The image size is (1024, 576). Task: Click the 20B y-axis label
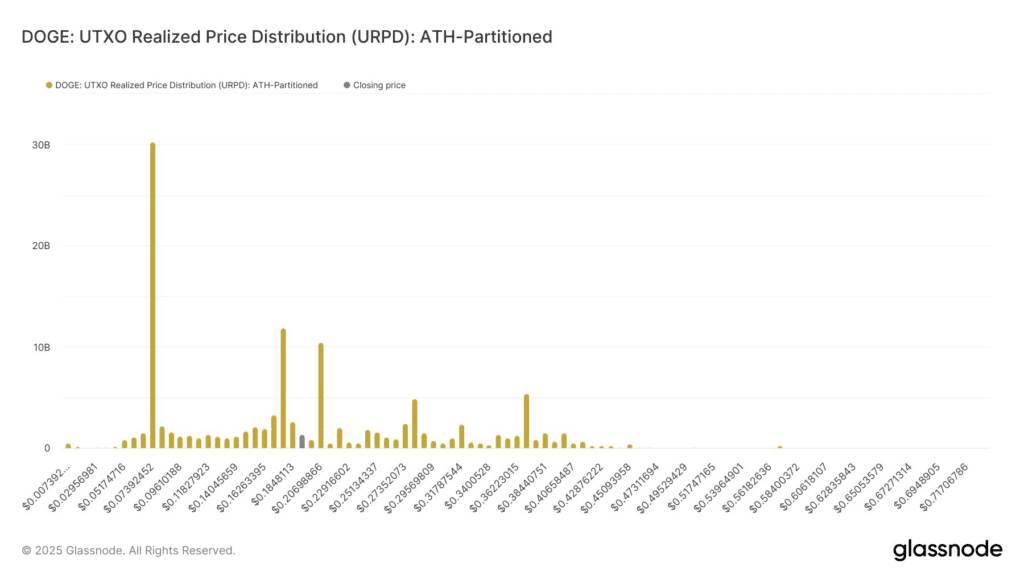point(40,246)
